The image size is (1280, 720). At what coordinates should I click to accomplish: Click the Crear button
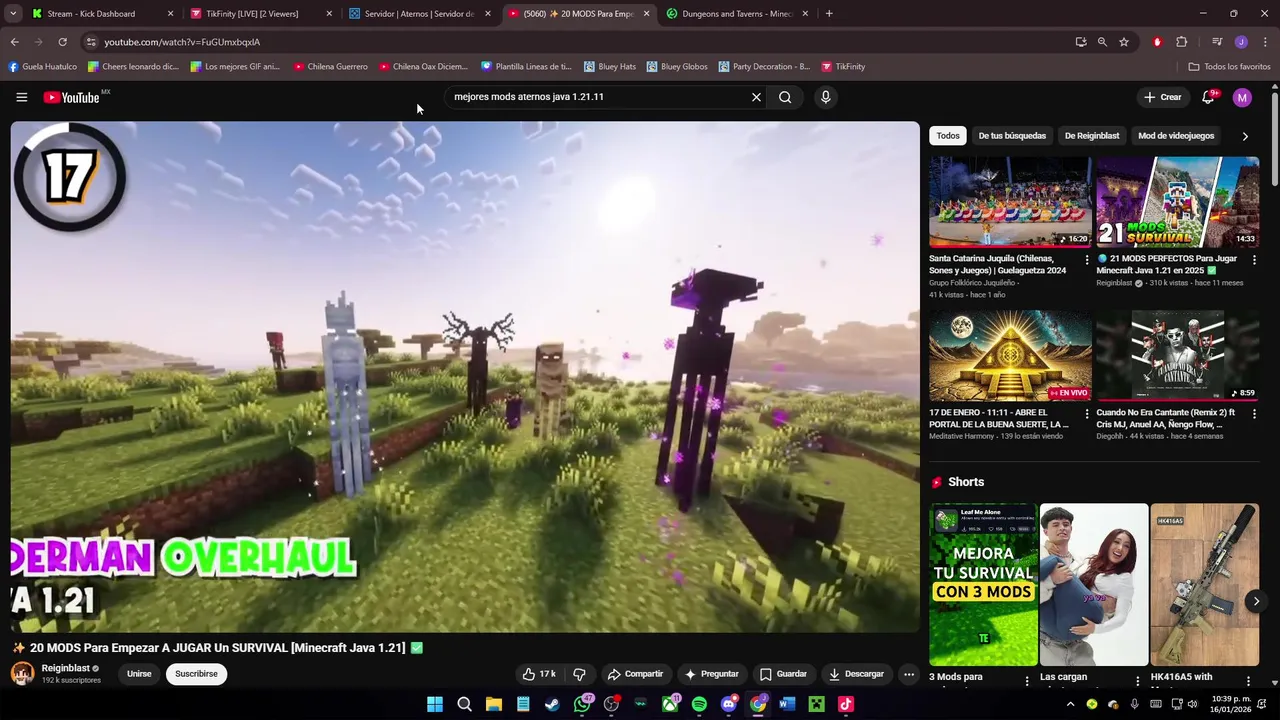1163,97
